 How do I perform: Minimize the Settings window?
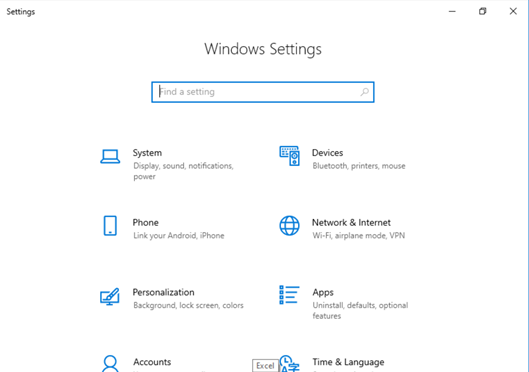(x=452, y=11)
